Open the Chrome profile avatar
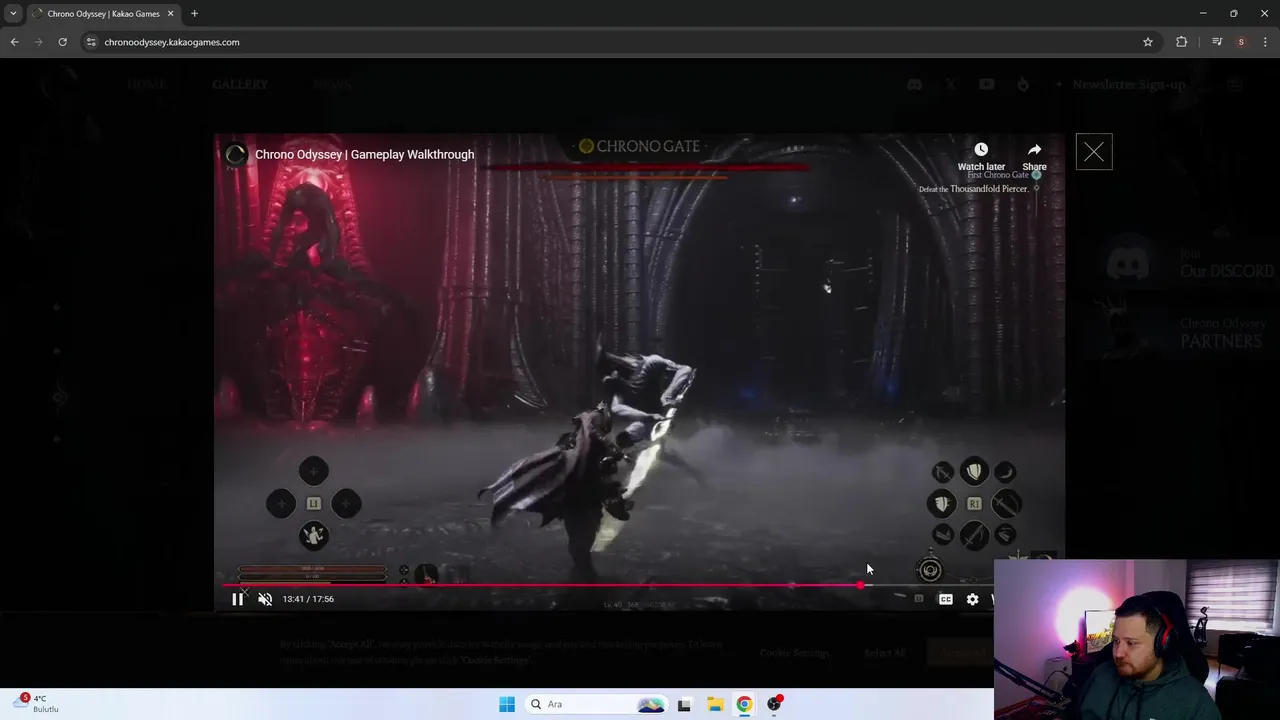The height and width of the screenshot is (720, 1280). tap(1241, 42)
